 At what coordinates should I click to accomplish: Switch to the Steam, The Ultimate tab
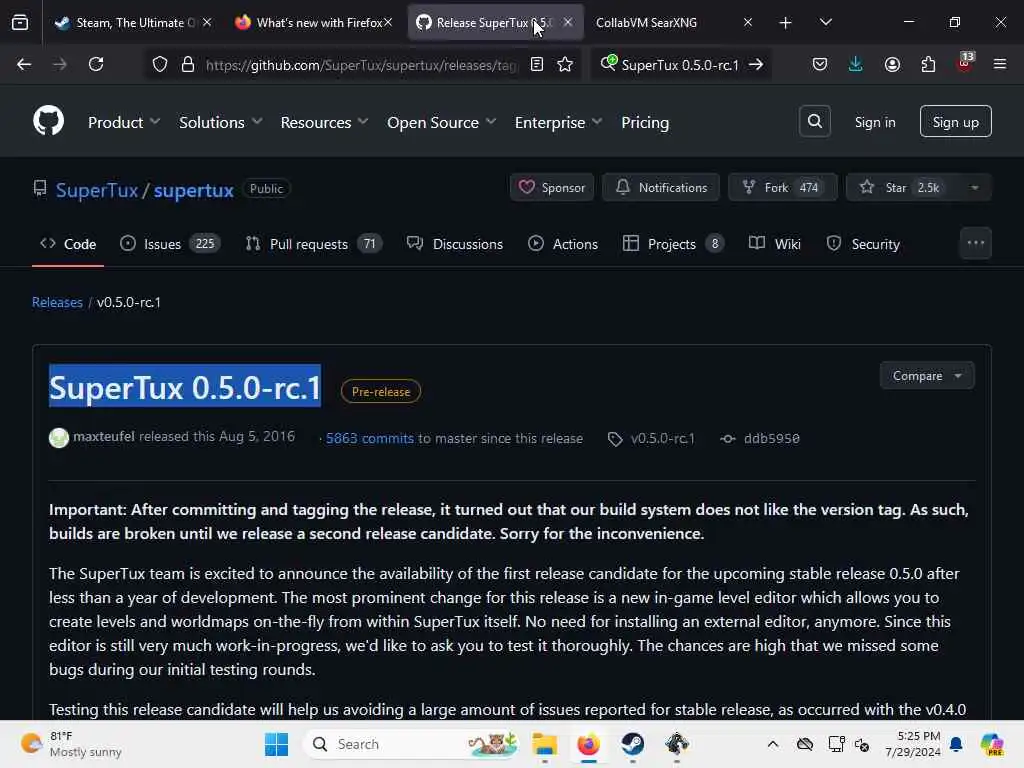point(133,23)
